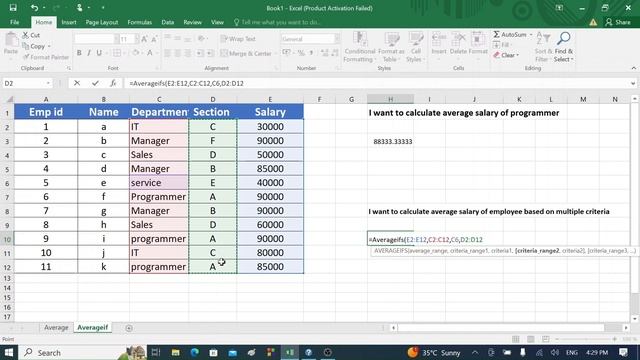This screenshot has width=640, height=360.
Task: Open Cell Styles gallery
Action: (x=416, y=47)
